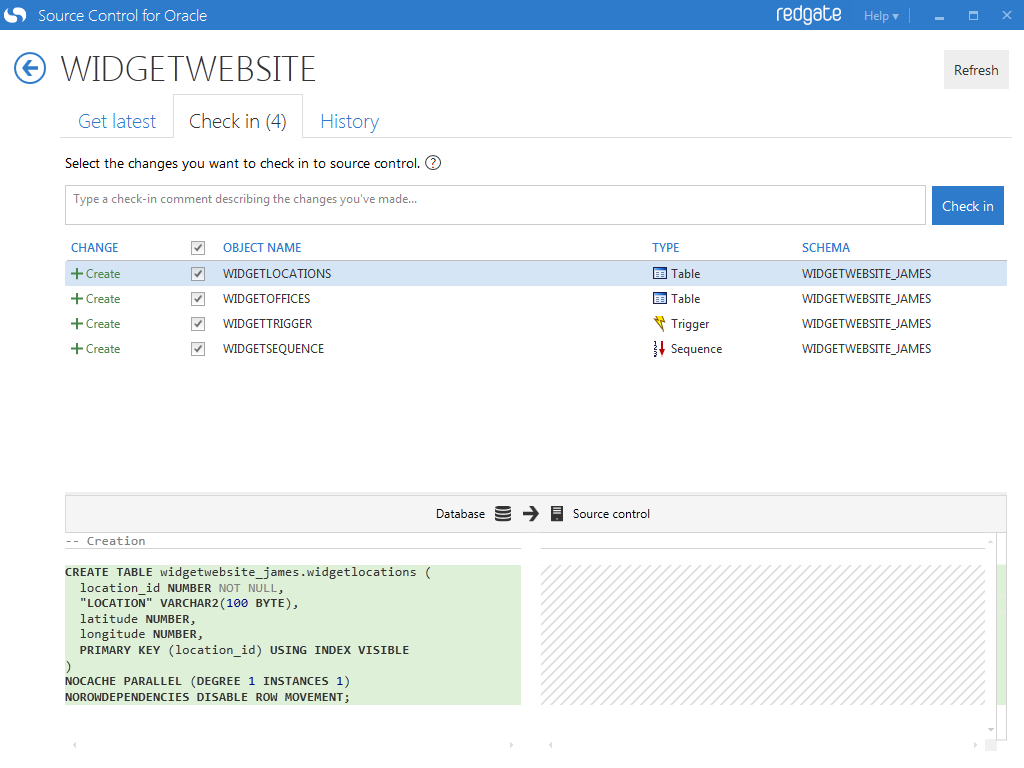Uncheck the WIDGETSEQUENCE checkbox
This screenshot has width=1024, height=768.
tap(198, 349)
